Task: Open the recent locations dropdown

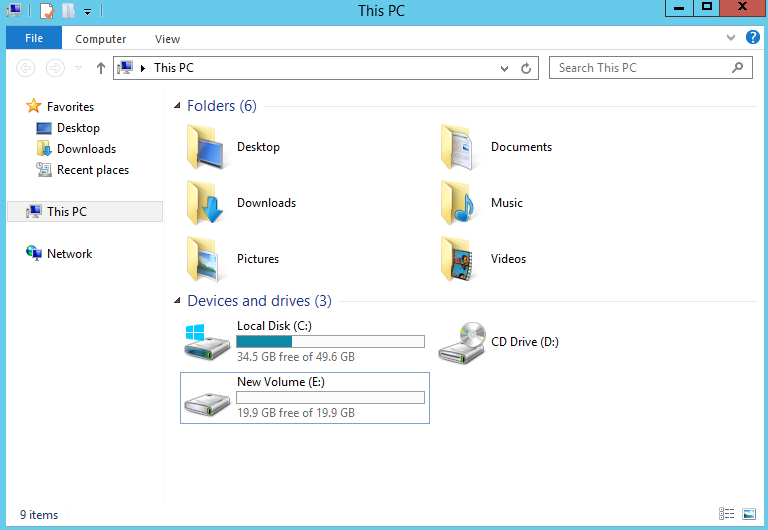Action: point(78,68)
